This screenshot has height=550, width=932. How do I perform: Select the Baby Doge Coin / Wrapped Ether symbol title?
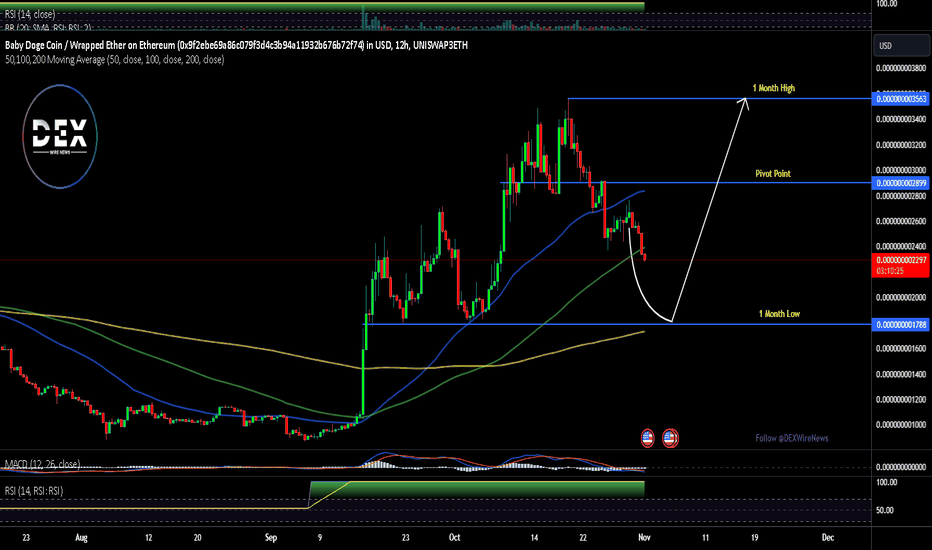click(236, 45)
